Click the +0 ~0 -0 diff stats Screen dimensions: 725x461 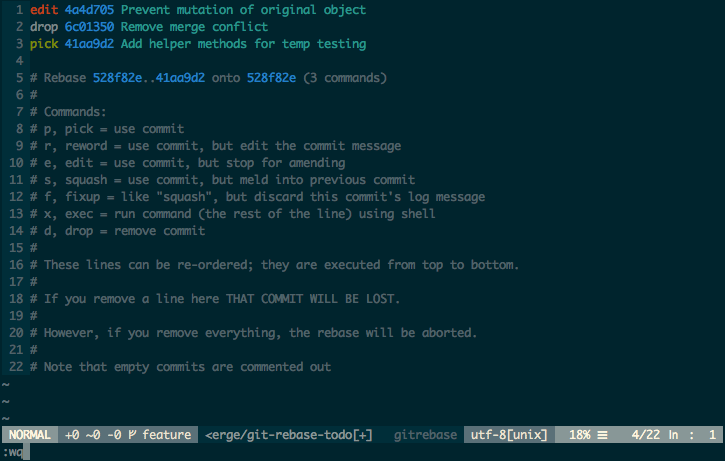coord(93,435)
